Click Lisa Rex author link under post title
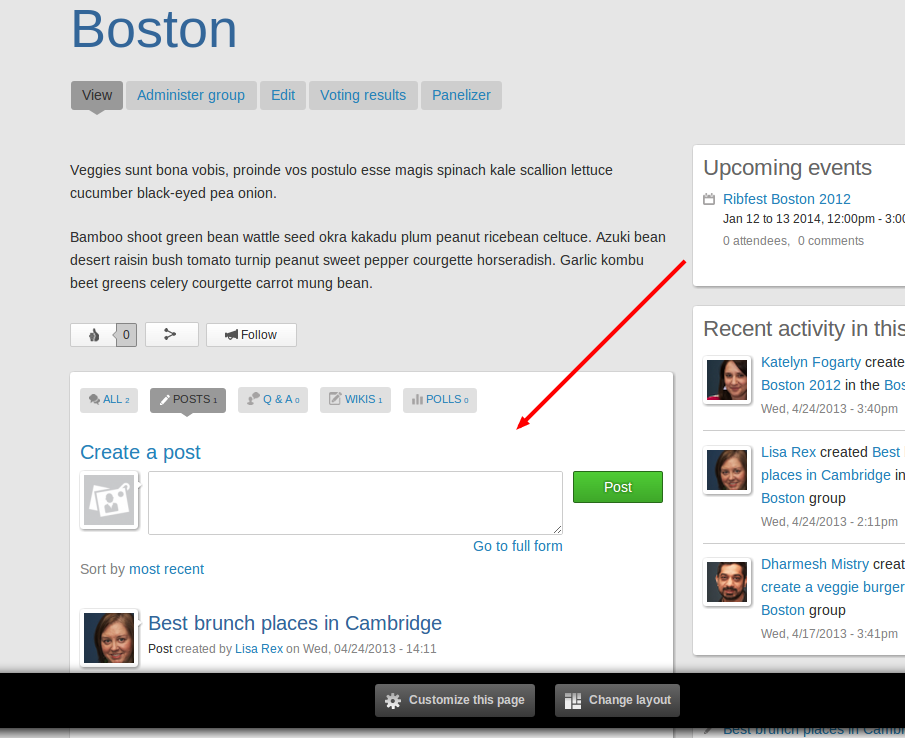Image resolution: width=905 pixels, height=738 pixels. coord(259,649)
